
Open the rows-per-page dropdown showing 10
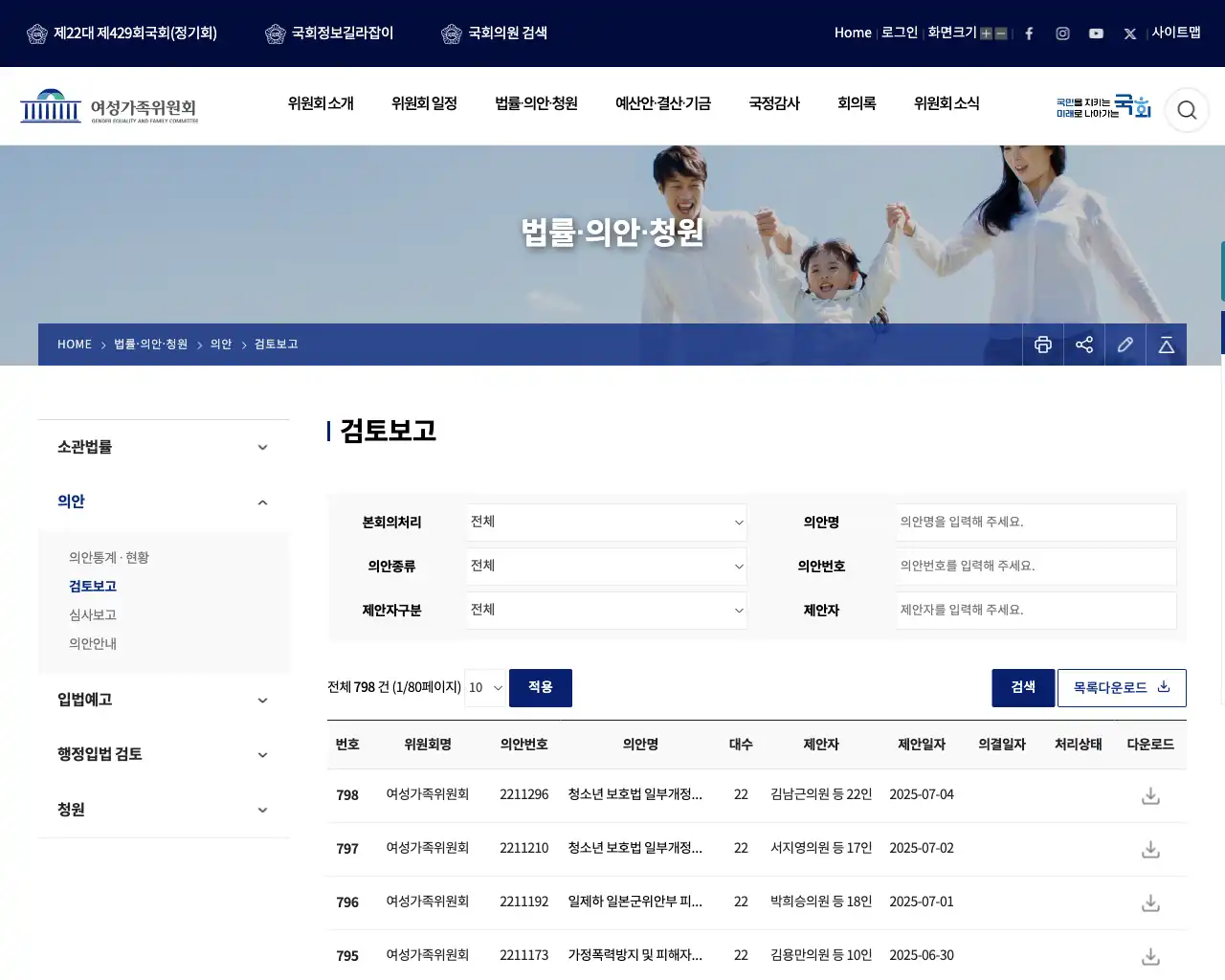click(485, 688)
